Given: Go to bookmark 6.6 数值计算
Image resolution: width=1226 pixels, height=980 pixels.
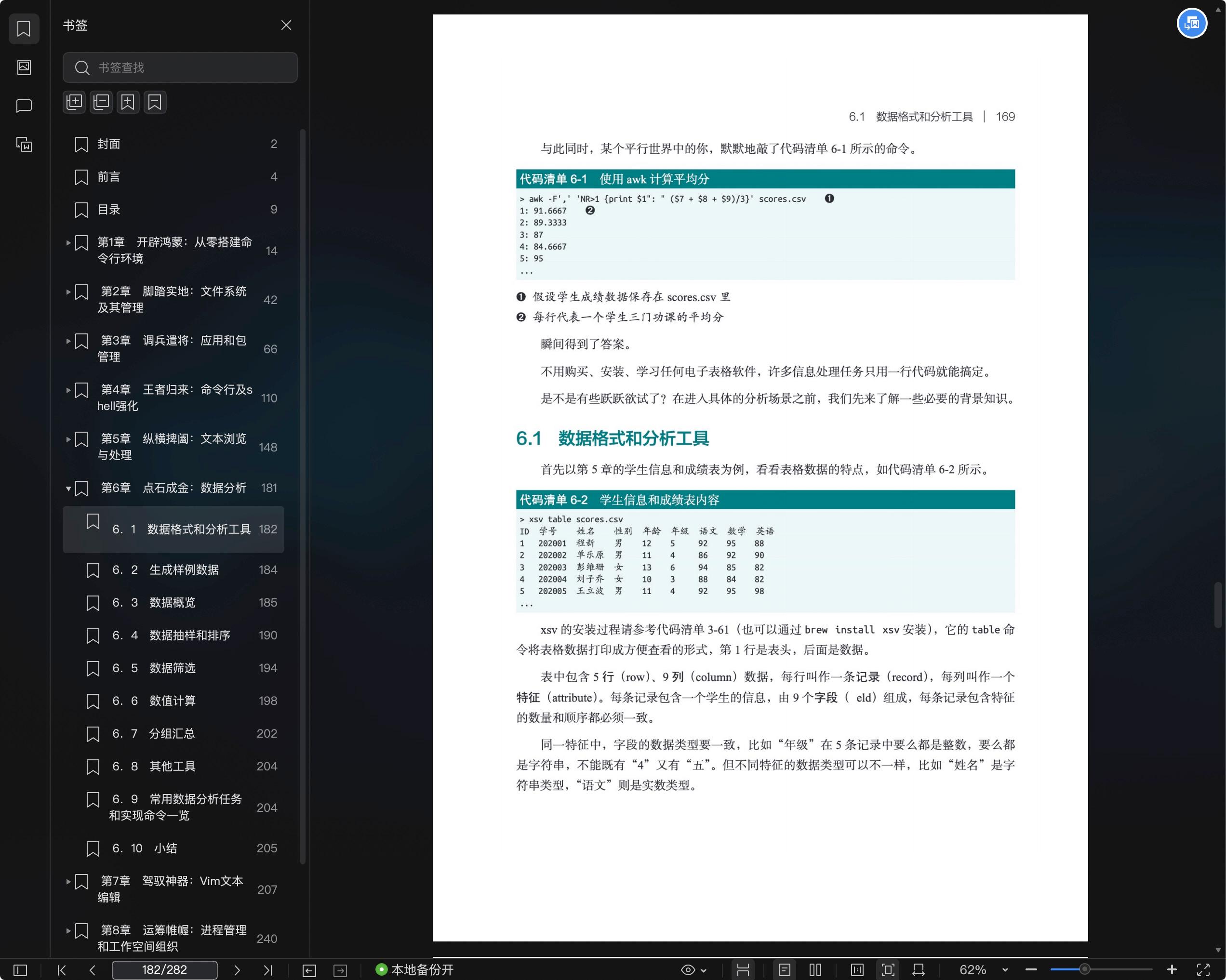Looking at the screenshot, I should [x=173, y=701].
